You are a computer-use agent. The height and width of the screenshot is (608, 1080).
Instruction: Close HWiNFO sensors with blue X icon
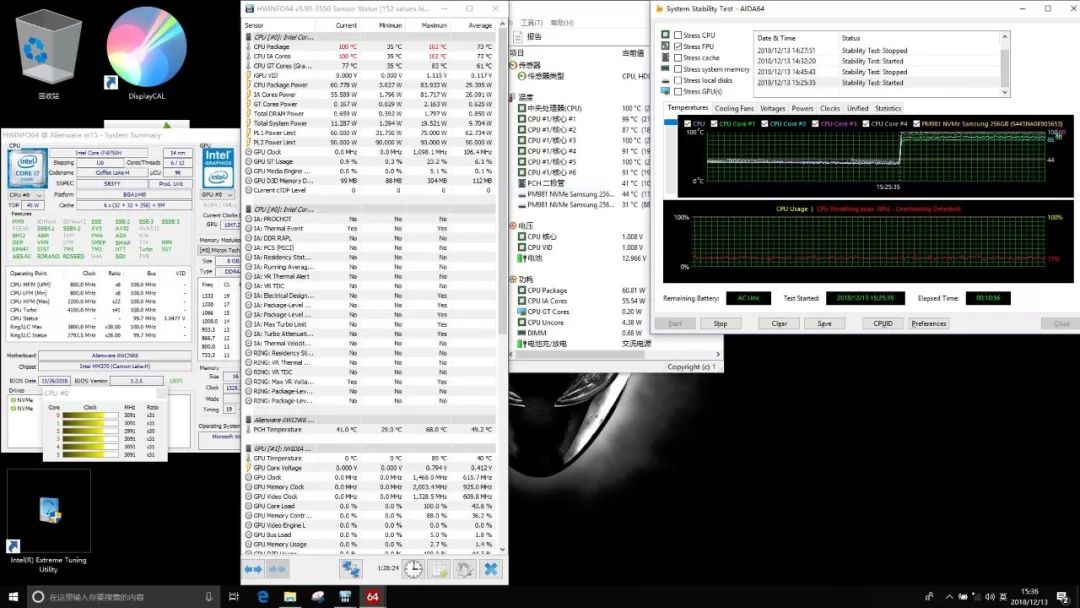(490, 569)
